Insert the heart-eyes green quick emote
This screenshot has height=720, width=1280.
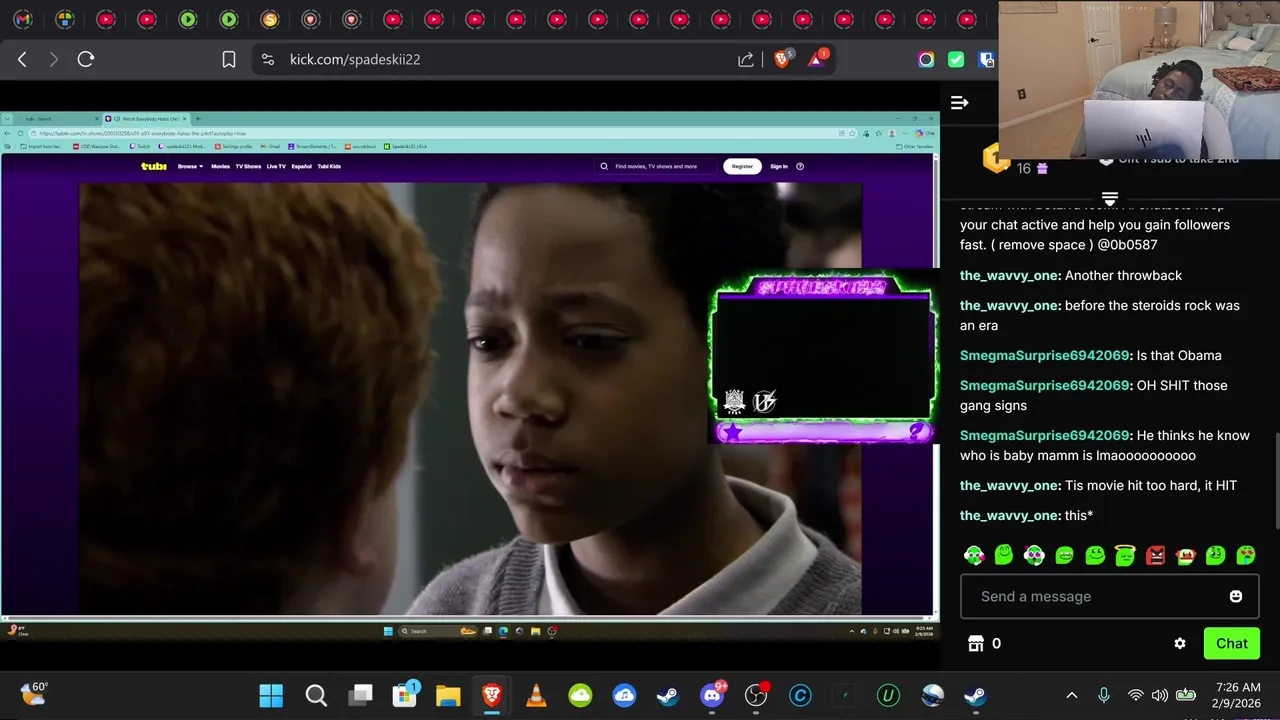[x=1246, y=555]
